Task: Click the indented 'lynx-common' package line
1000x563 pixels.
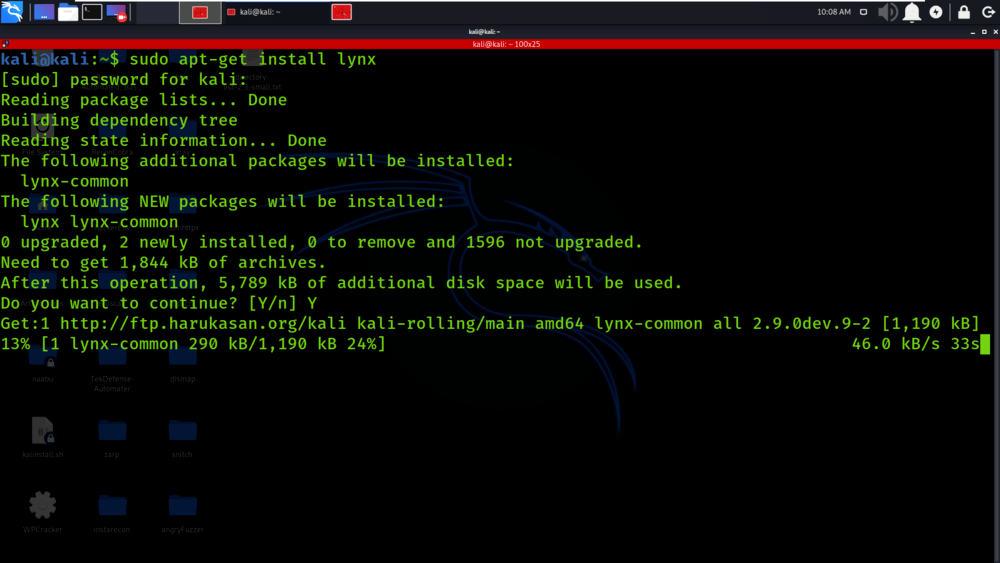Action: [75, 182]
